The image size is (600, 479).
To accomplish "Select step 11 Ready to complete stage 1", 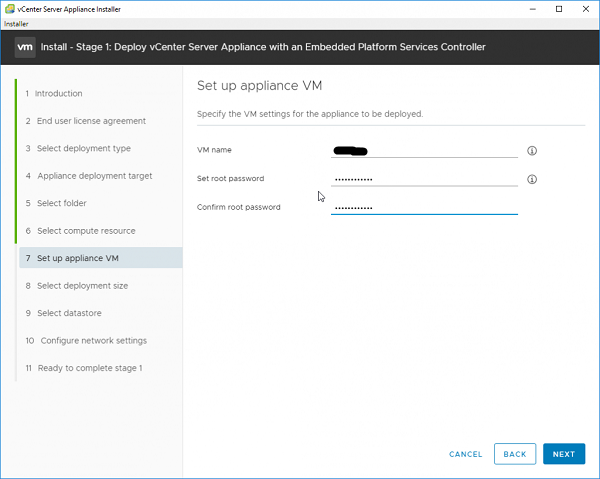I will tap(84, 368).
